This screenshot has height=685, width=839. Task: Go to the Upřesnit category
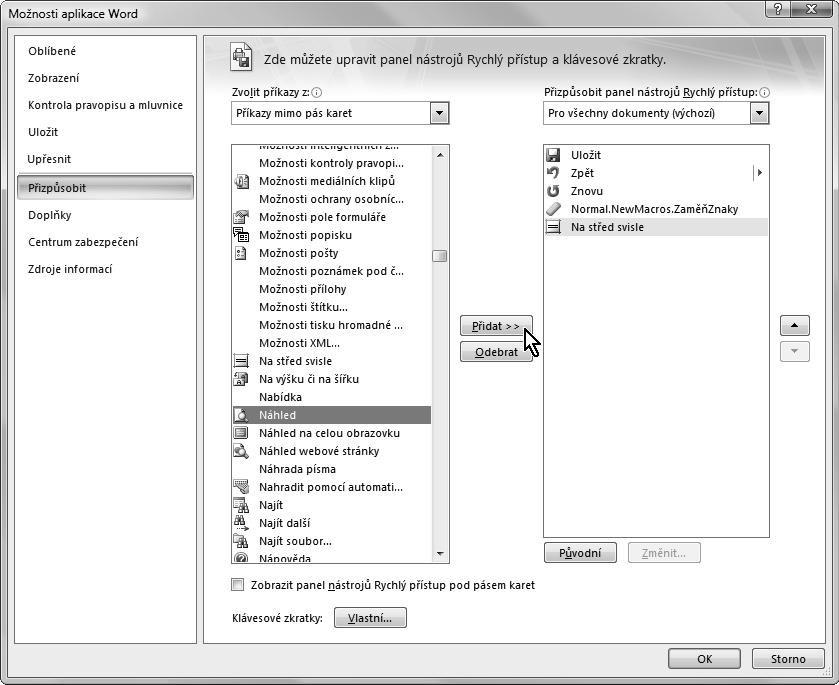(x=49, y=159)
